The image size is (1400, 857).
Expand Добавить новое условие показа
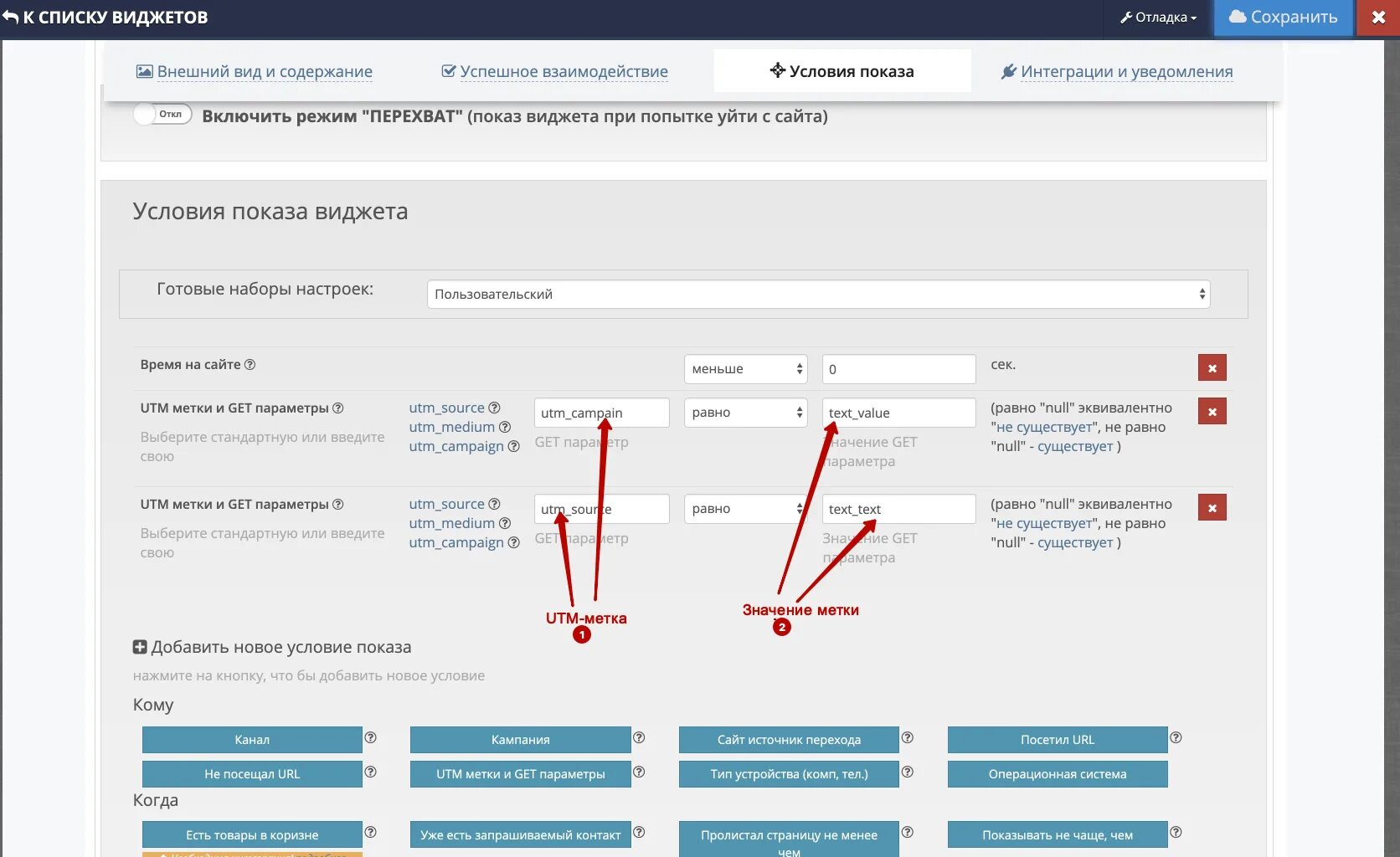[x=272, y=647]
